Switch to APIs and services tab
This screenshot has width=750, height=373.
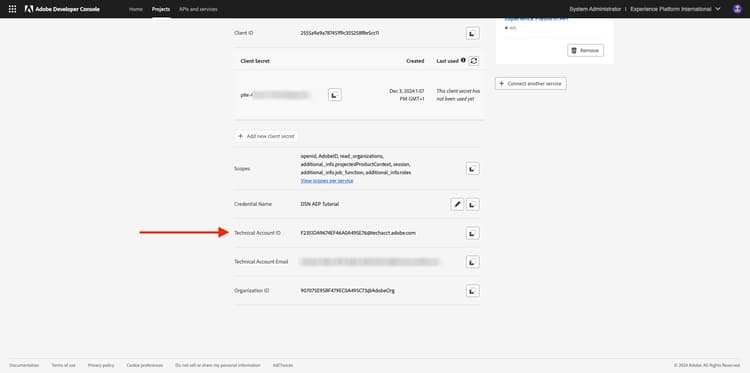click(x=198, y=9)
